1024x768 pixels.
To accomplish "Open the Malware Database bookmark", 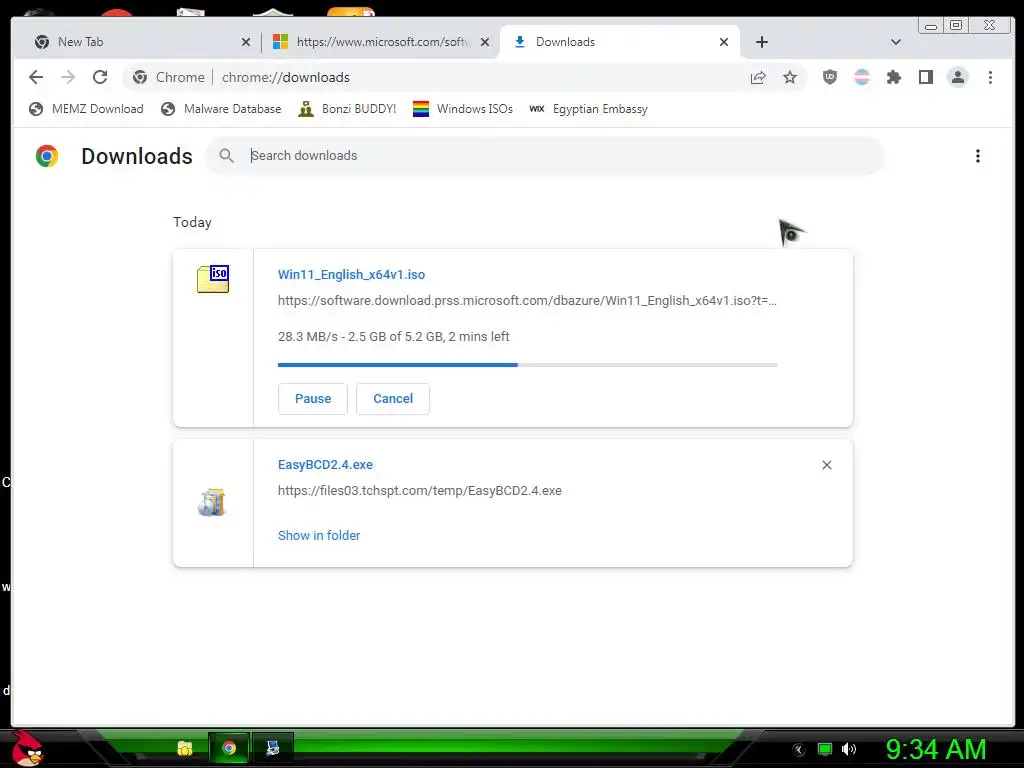I will coord(221,109).
